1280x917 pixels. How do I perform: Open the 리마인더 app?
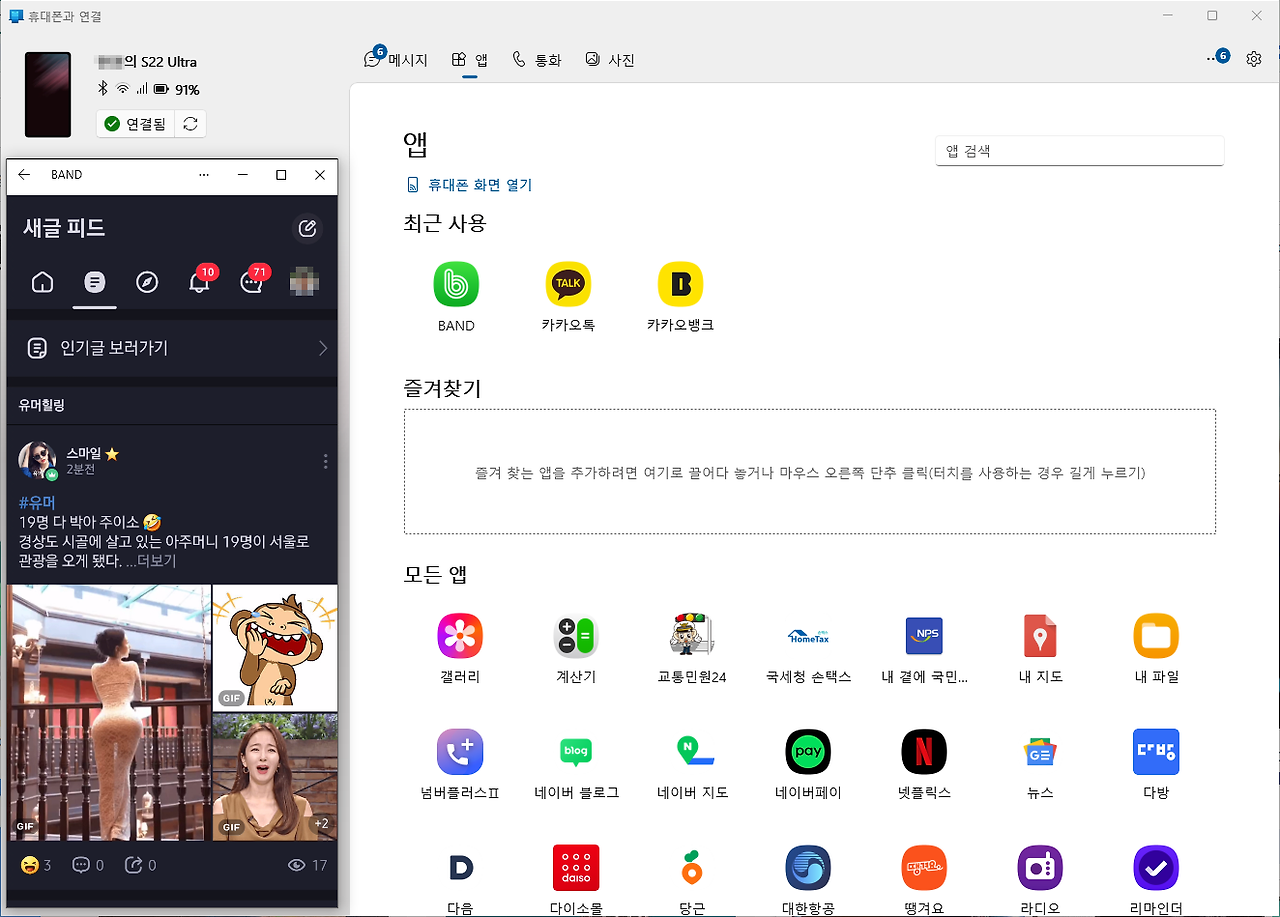click(1156, 868)
